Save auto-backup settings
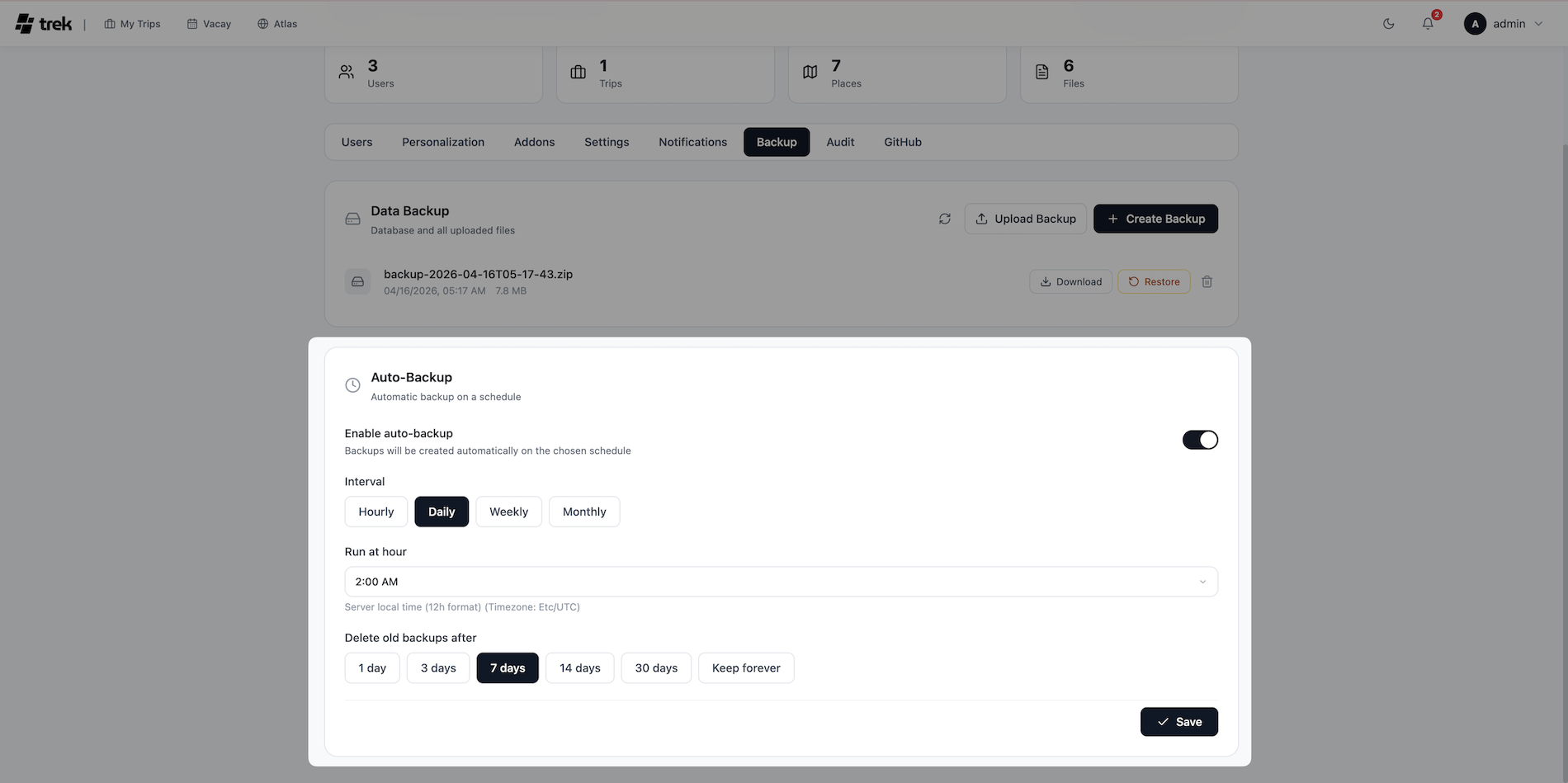 [1178, 722]
